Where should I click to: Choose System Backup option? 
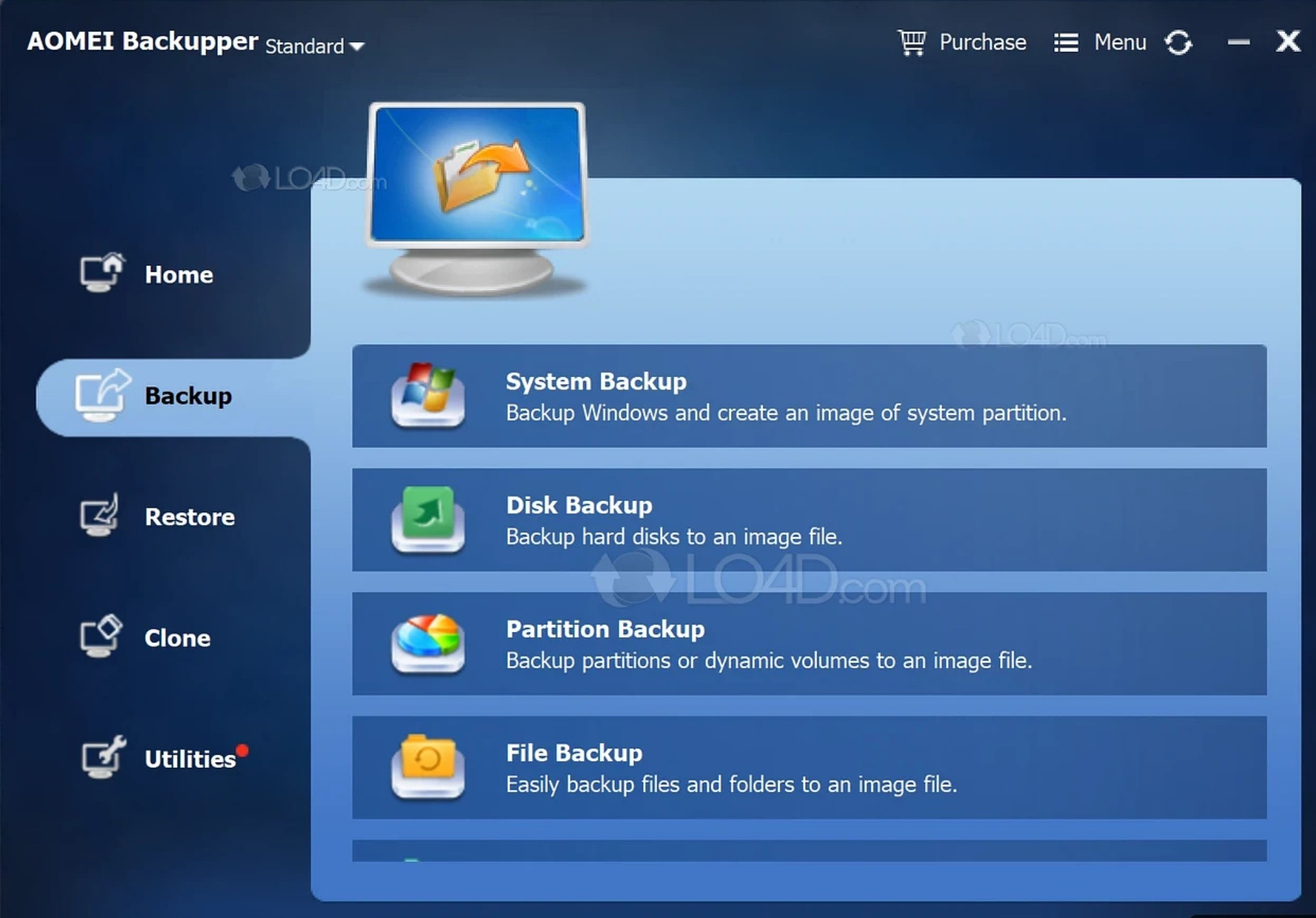(x=809, y=396)
